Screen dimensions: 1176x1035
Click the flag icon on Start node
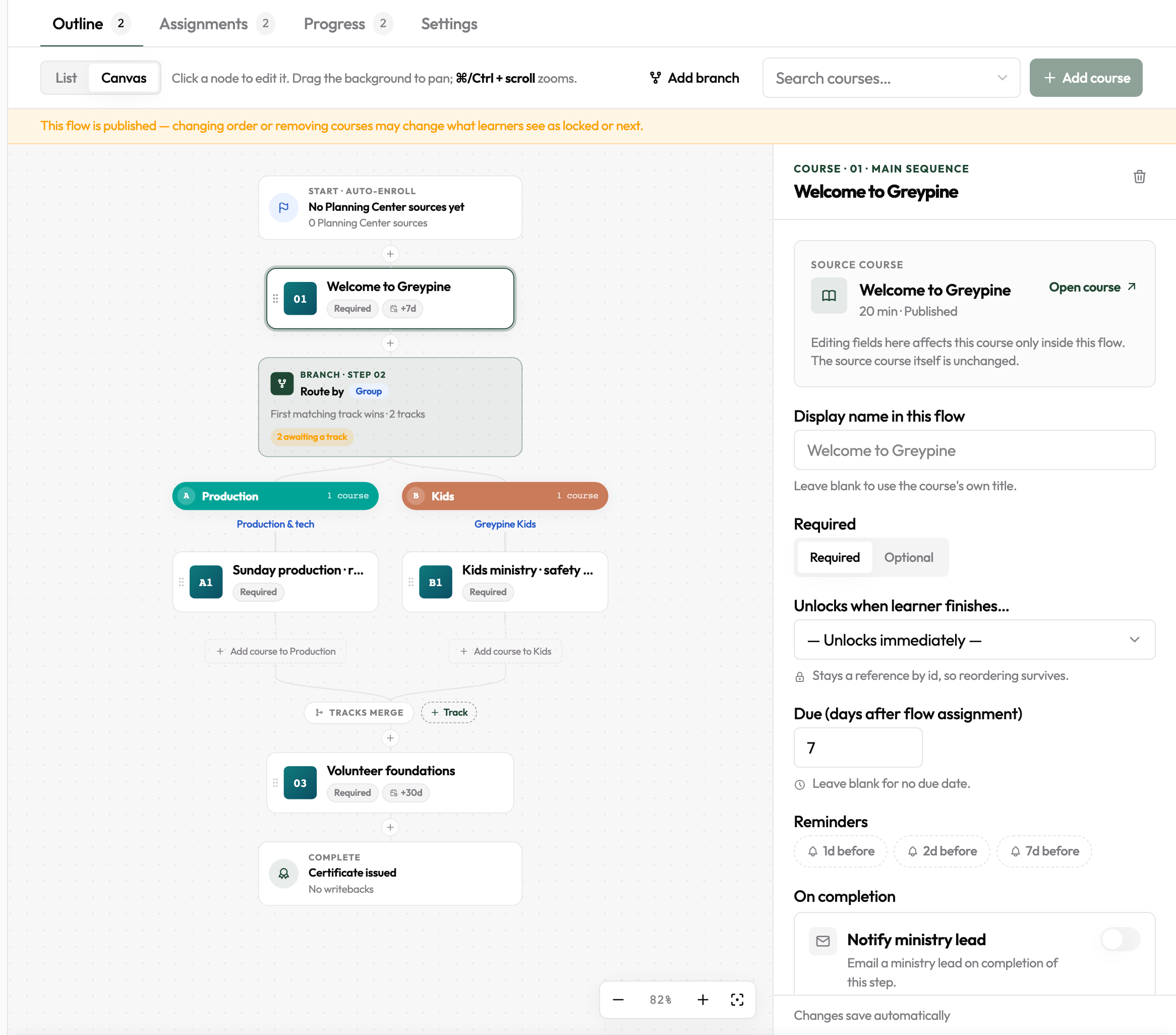283,208
